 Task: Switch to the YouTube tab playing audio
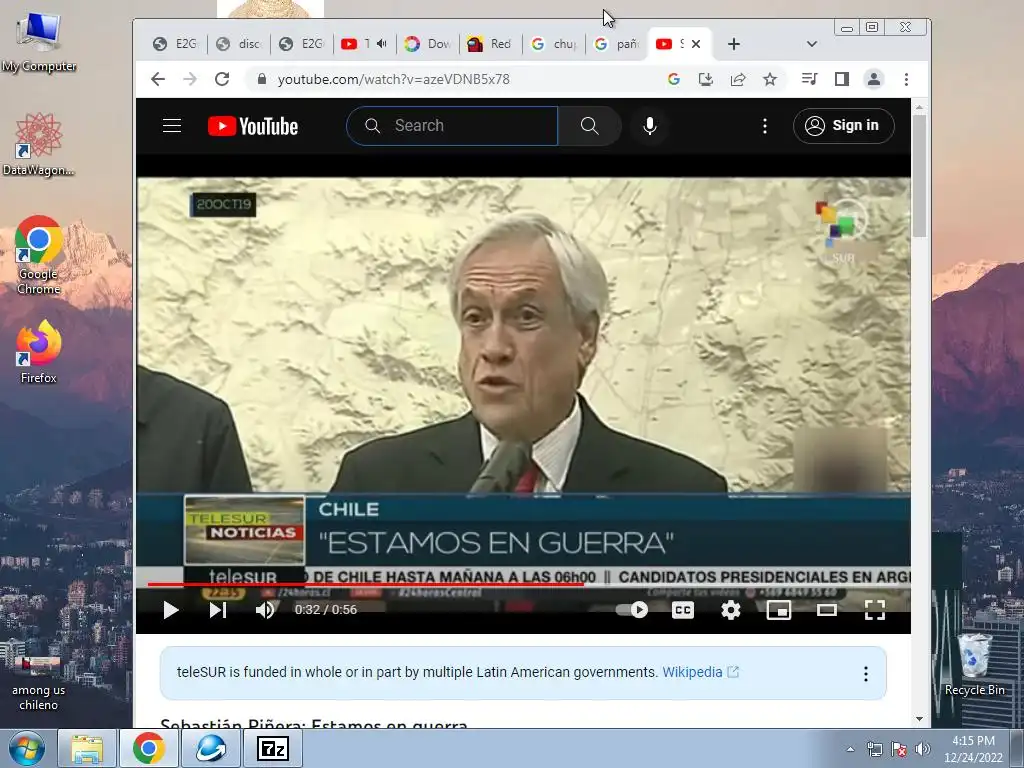coord(356,44)
